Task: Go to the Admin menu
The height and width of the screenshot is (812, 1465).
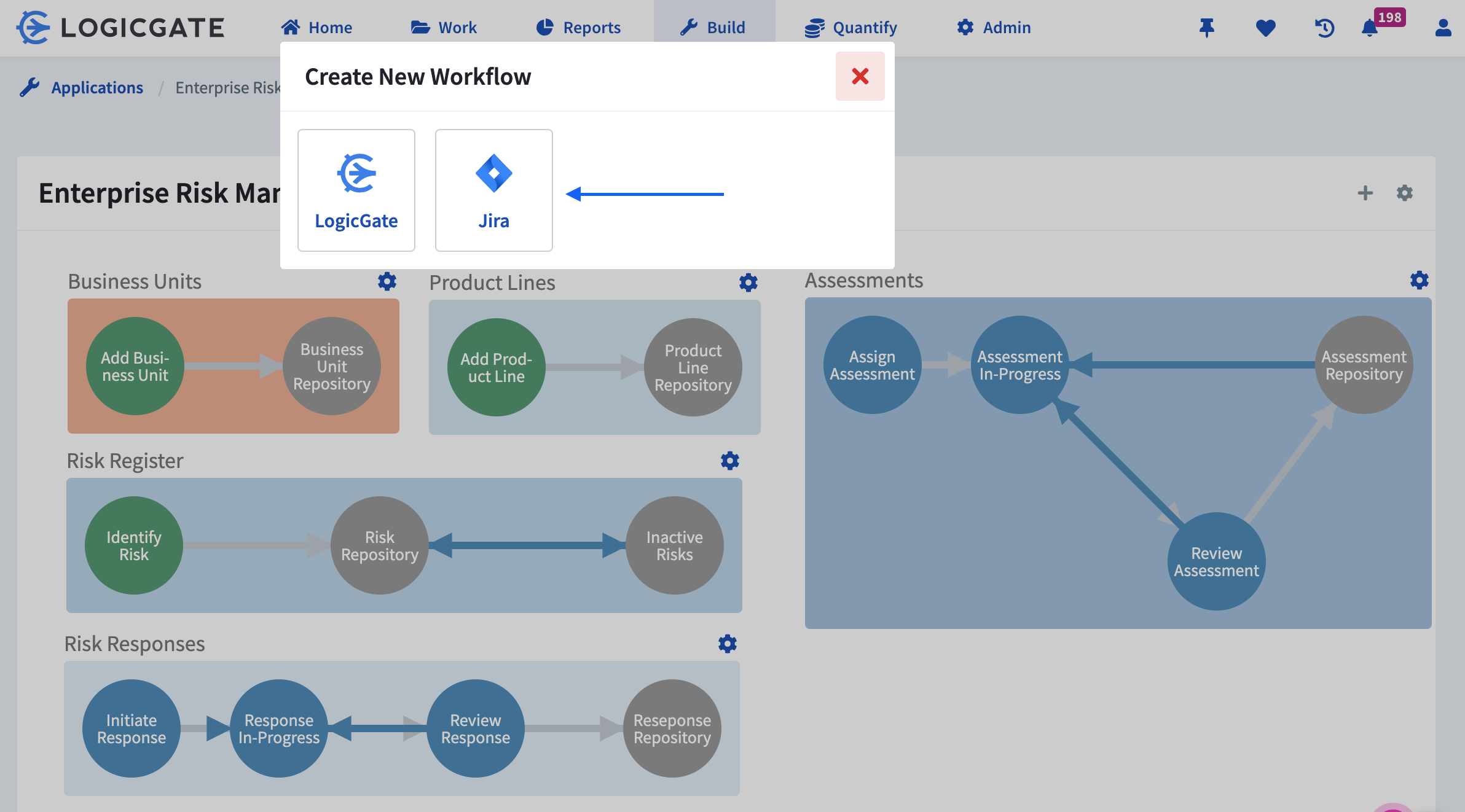Action: click(x=994, y=28)
